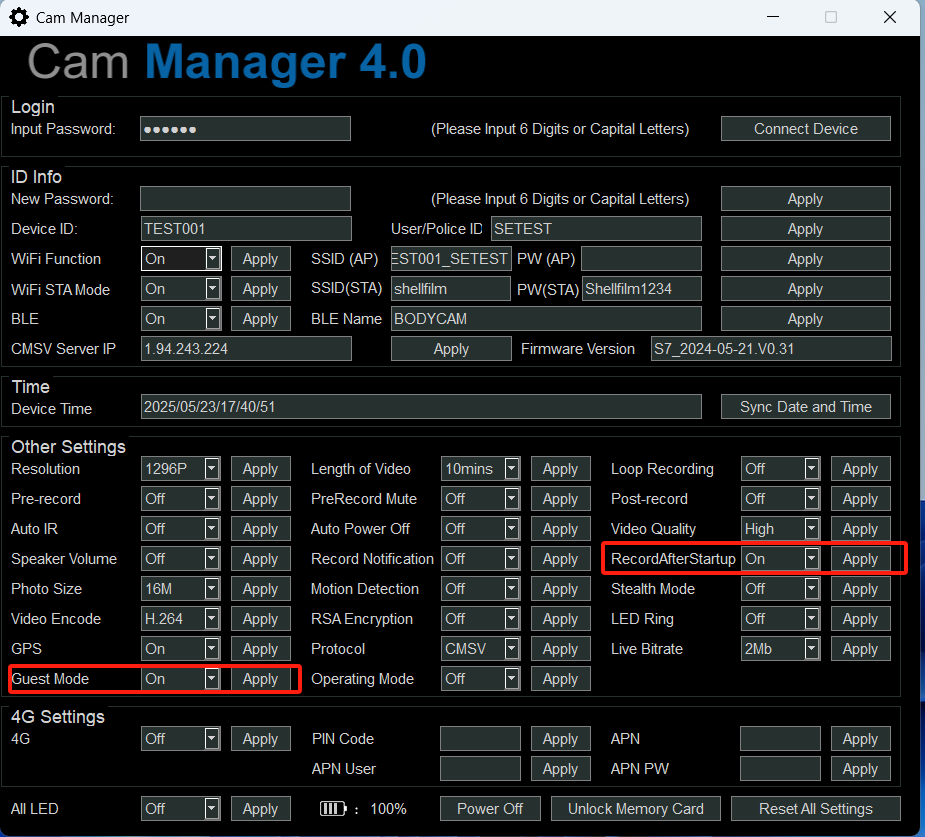Apply the Guest Mode setting

pyautogui.click(x=260, y=679)
